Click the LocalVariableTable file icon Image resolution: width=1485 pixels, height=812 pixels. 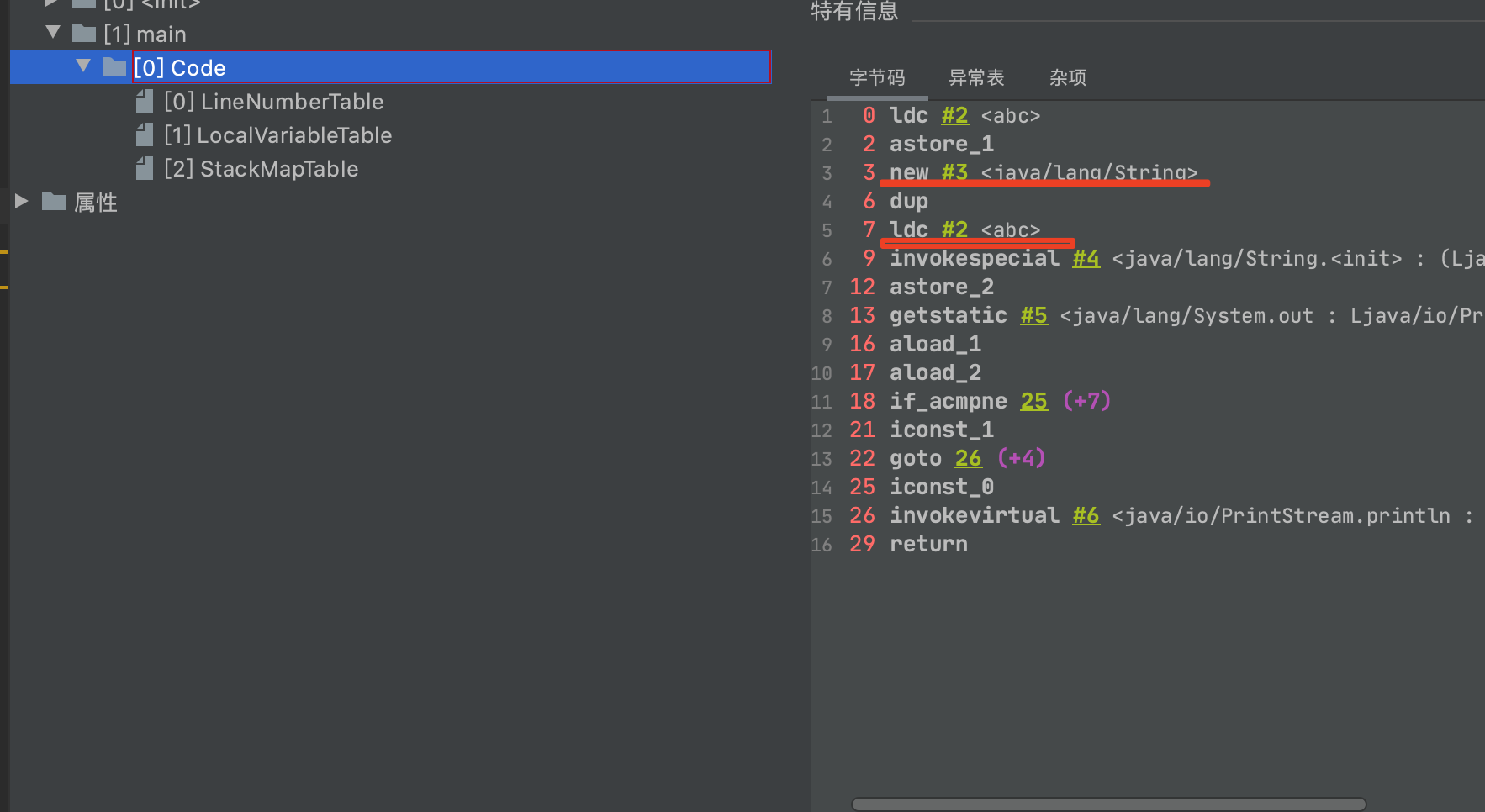pyautogui.click(x=145, y=135)
